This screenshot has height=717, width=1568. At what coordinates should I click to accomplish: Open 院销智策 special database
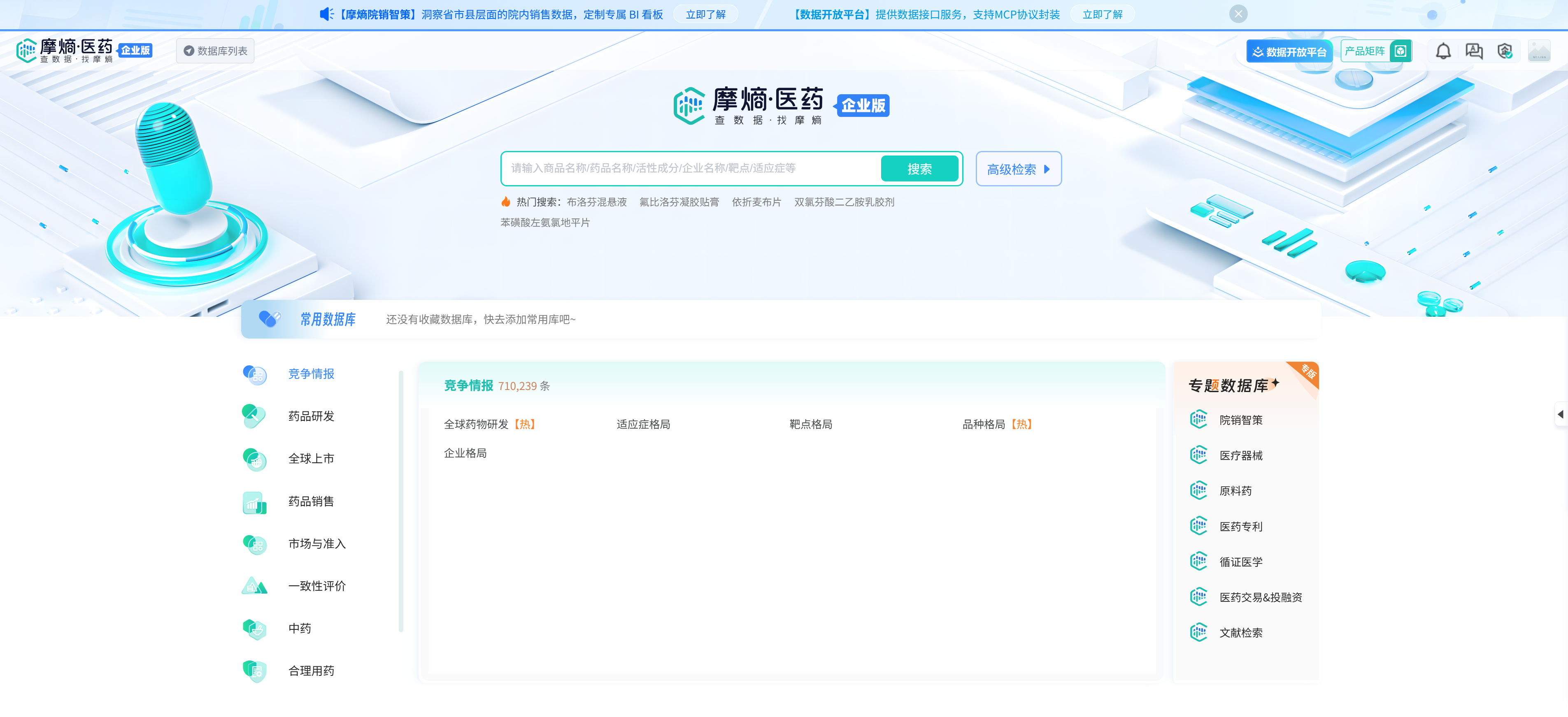pyautogui.click(x=1240, y=420)
